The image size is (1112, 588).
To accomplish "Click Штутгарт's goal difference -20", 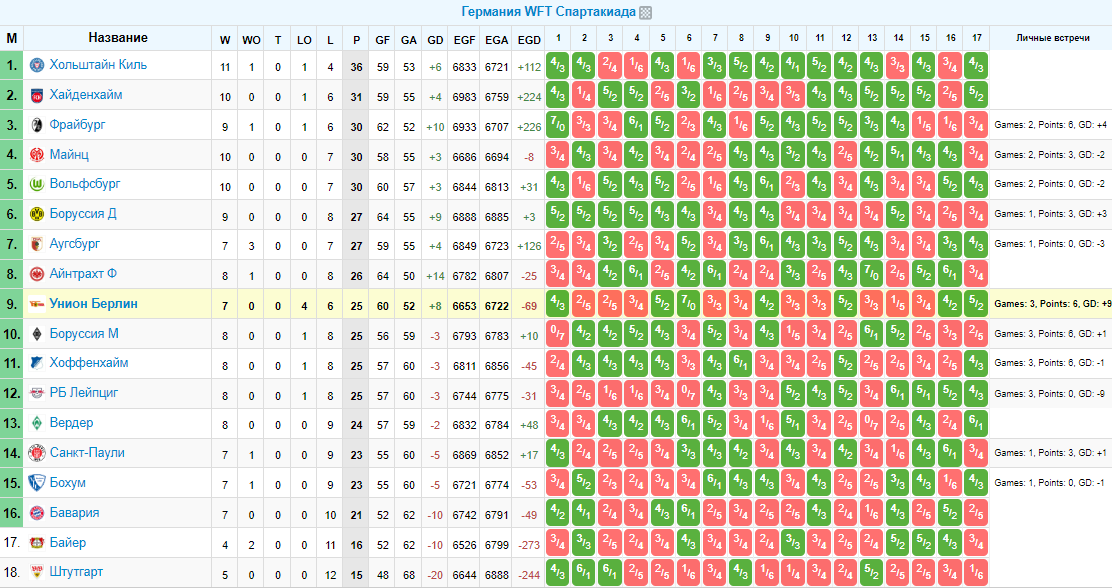I will tap(435, 575).
